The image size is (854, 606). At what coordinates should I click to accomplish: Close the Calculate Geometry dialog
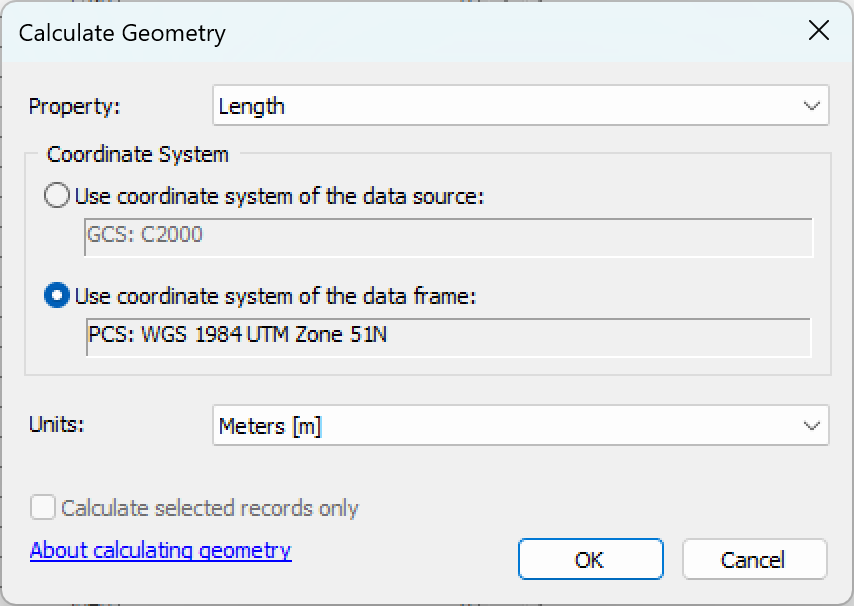[819, 30]
